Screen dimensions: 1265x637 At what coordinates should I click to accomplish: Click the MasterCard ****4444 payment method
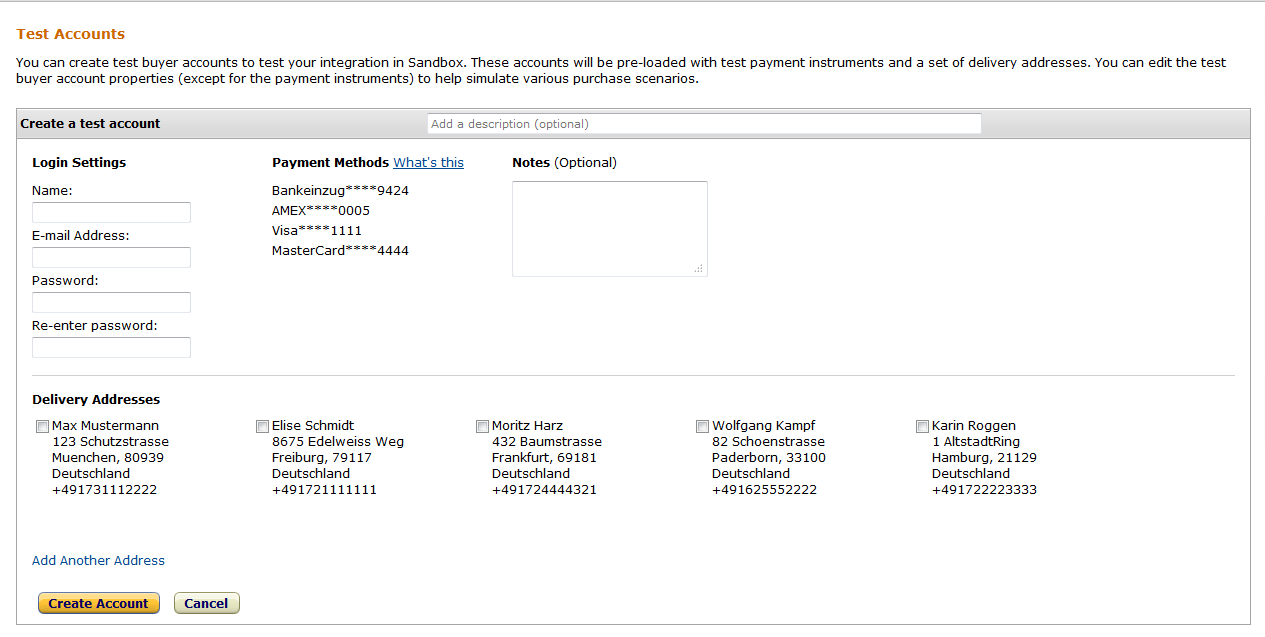[x=340, y=250]
